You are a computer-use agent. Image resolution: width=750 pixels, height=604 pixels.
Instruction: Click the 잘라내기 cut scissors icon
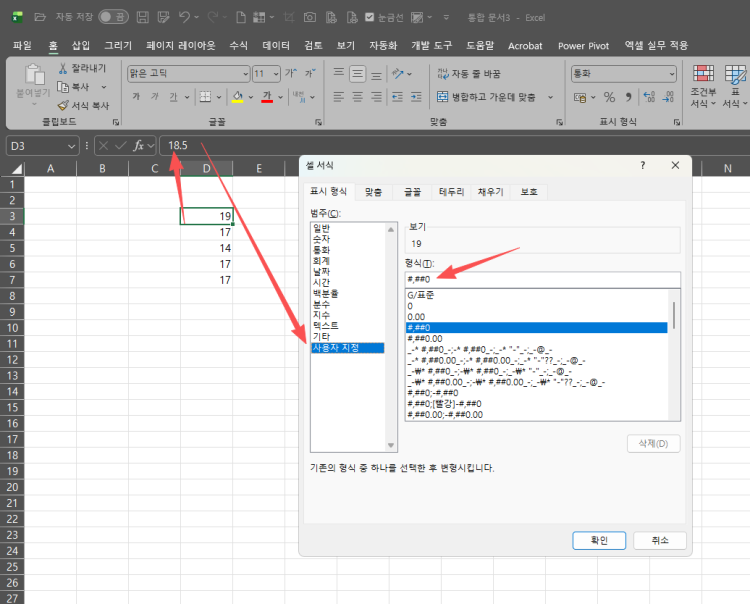coord(62,69)
